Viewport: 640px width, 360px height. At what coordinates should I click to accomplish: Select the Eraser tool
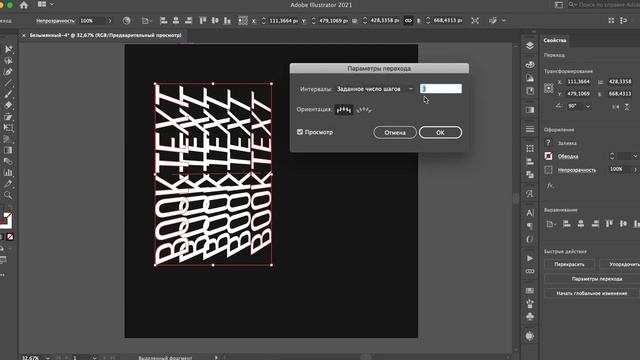click(x=8, y=105)
